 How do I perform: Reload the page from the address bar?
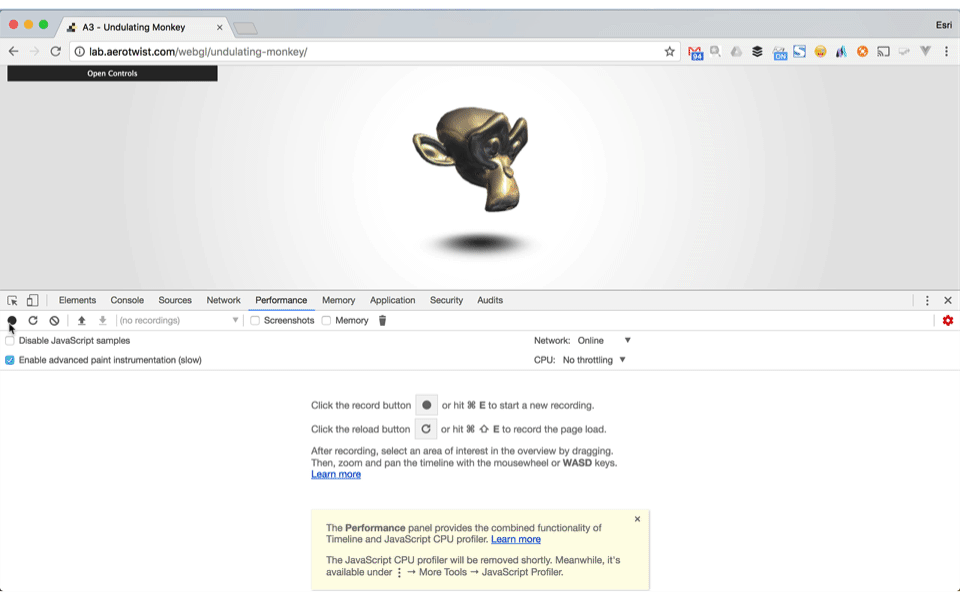pos(56,51)
